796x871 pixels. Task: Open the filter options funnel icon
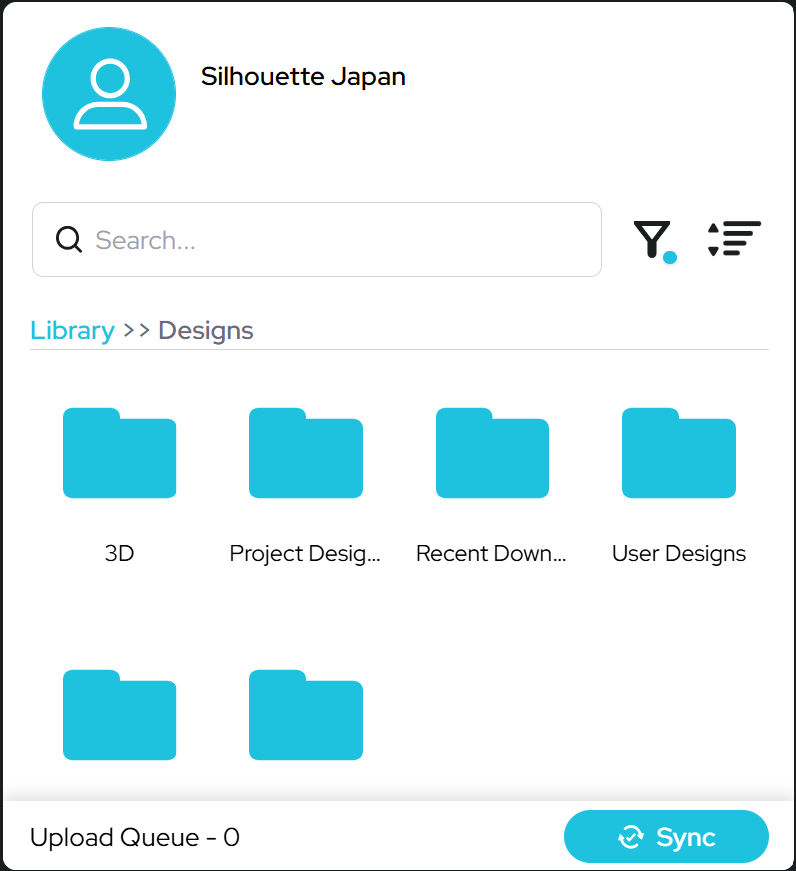(655, 241)
